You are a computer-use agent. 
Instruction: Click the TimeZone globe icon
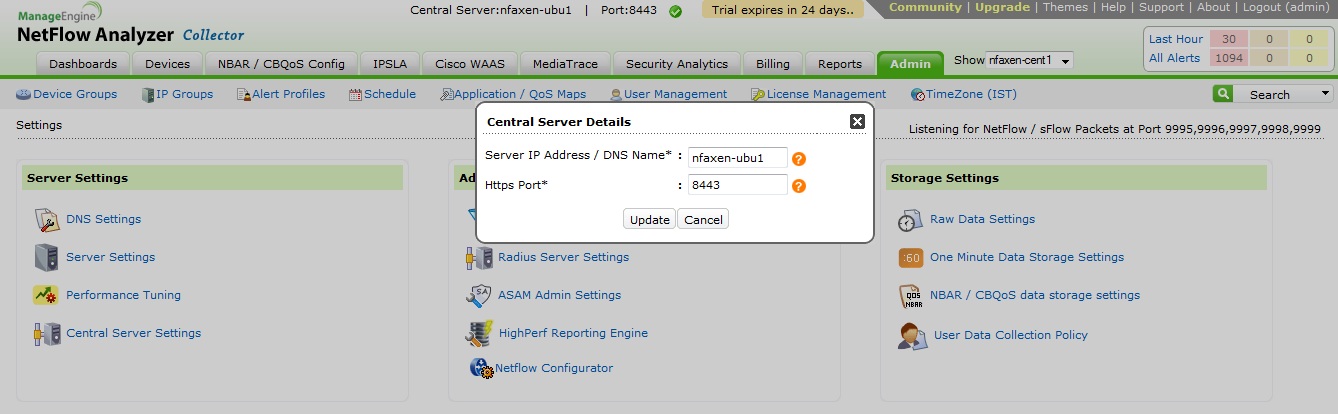click(918, 95)
